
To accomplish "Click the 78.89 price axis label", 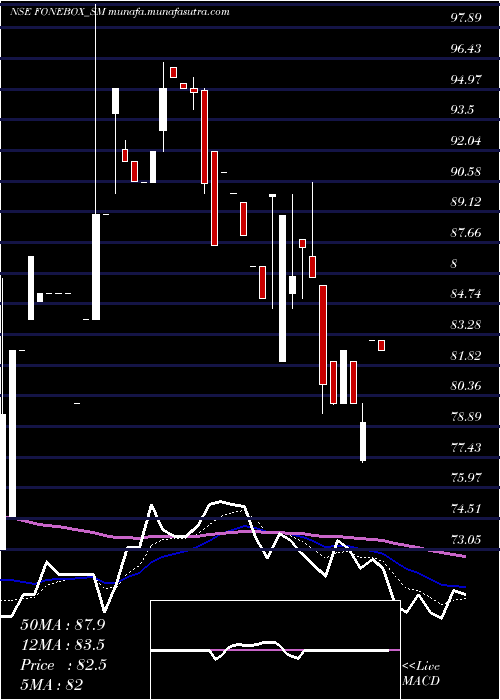I will (x=466, y=417).
